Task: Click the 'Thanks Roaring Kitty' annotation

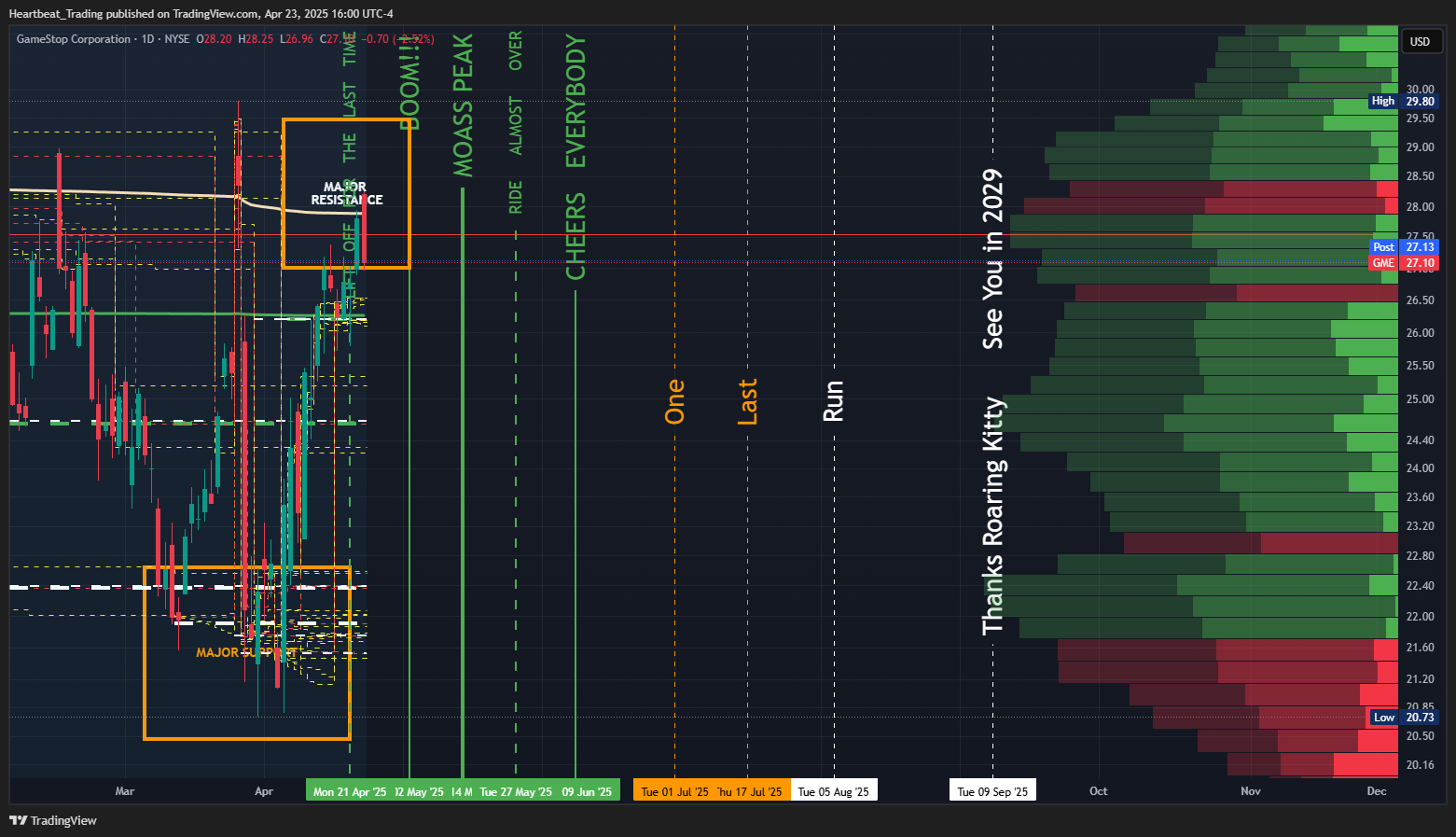Action: (993, 516)
